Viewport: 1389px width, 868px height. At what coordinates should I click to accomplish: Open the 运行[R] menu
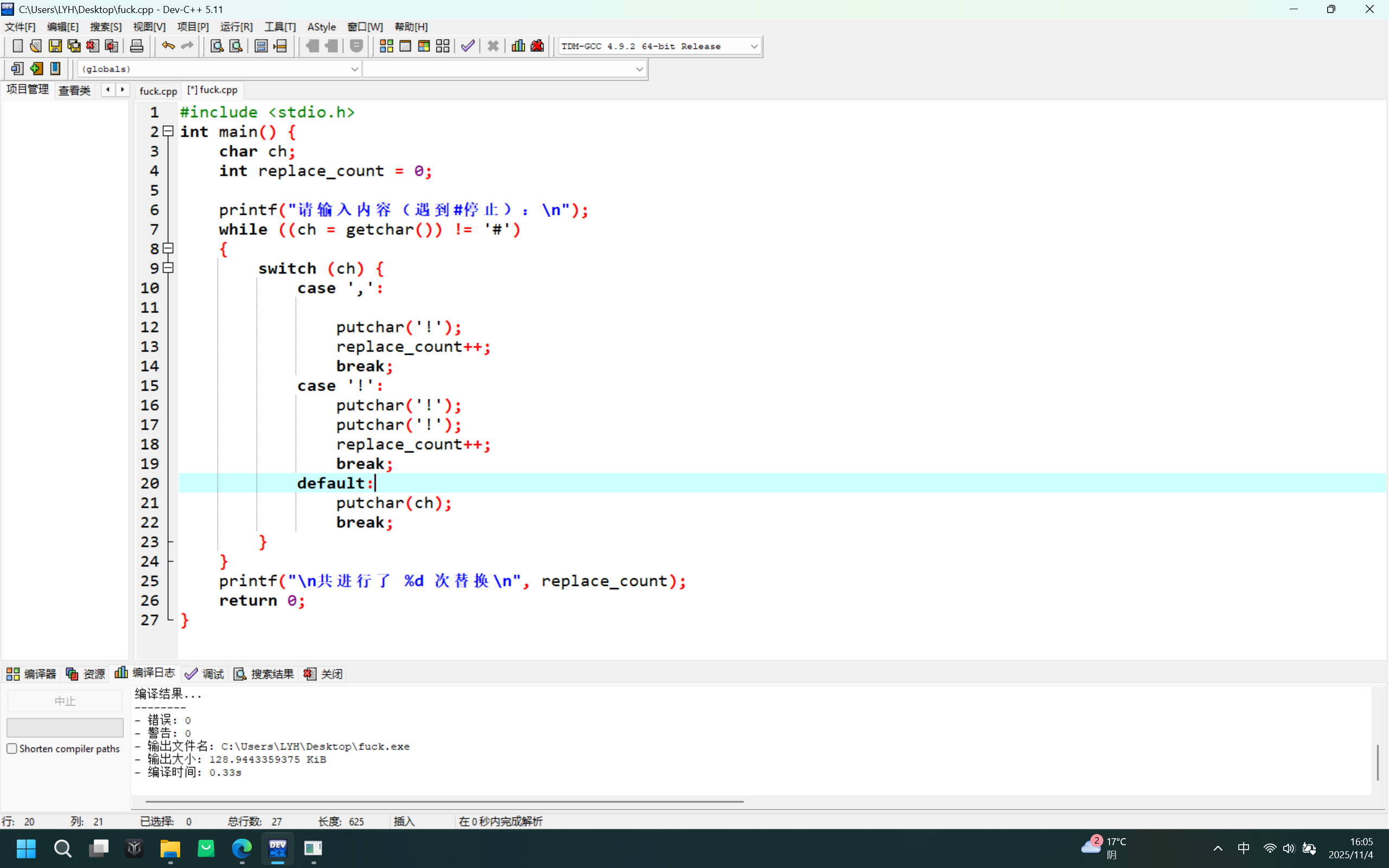point(236,27)
